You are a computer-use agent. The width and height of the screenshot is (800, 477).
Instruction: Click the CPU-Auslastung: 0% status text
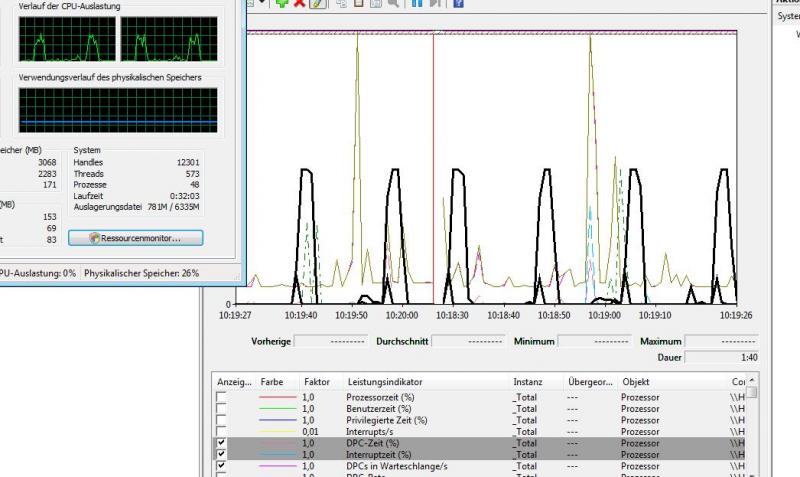pos(38,273)
